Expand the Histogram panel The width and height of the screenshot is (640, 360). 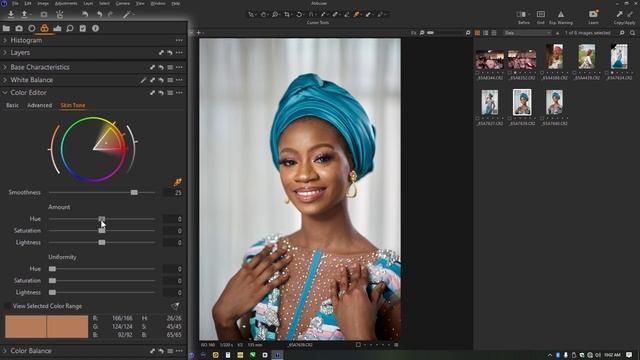click(x=5, y=40)
